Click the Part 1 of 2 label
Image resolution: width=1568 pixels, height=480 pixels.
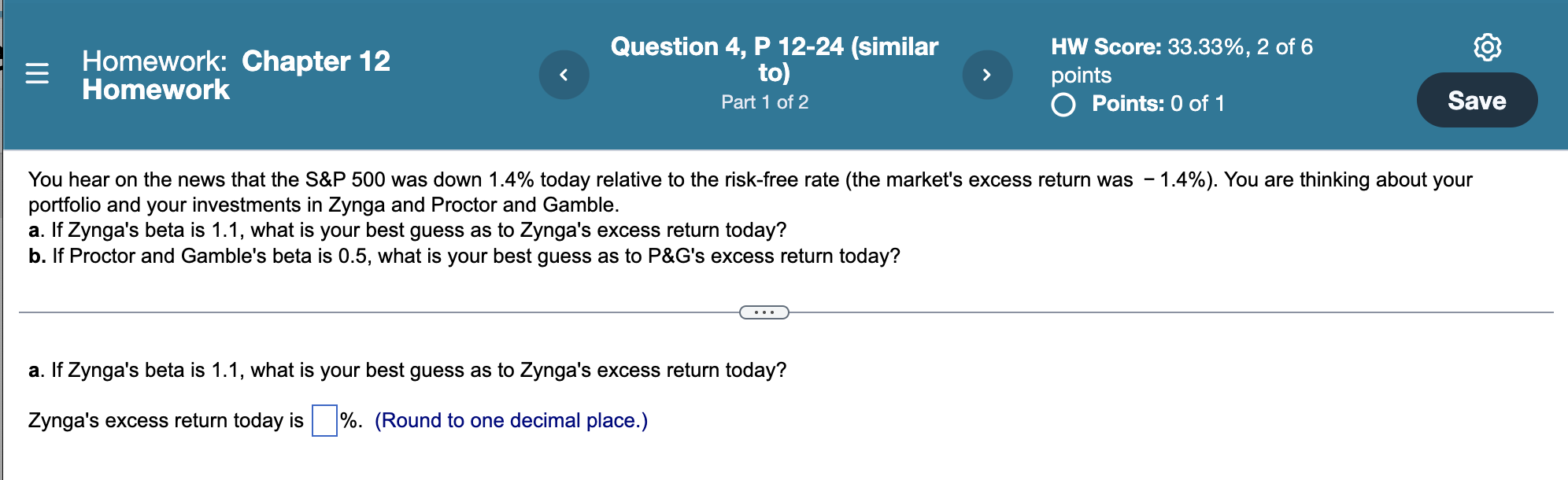pyautogui.click(x=764, y=101)
